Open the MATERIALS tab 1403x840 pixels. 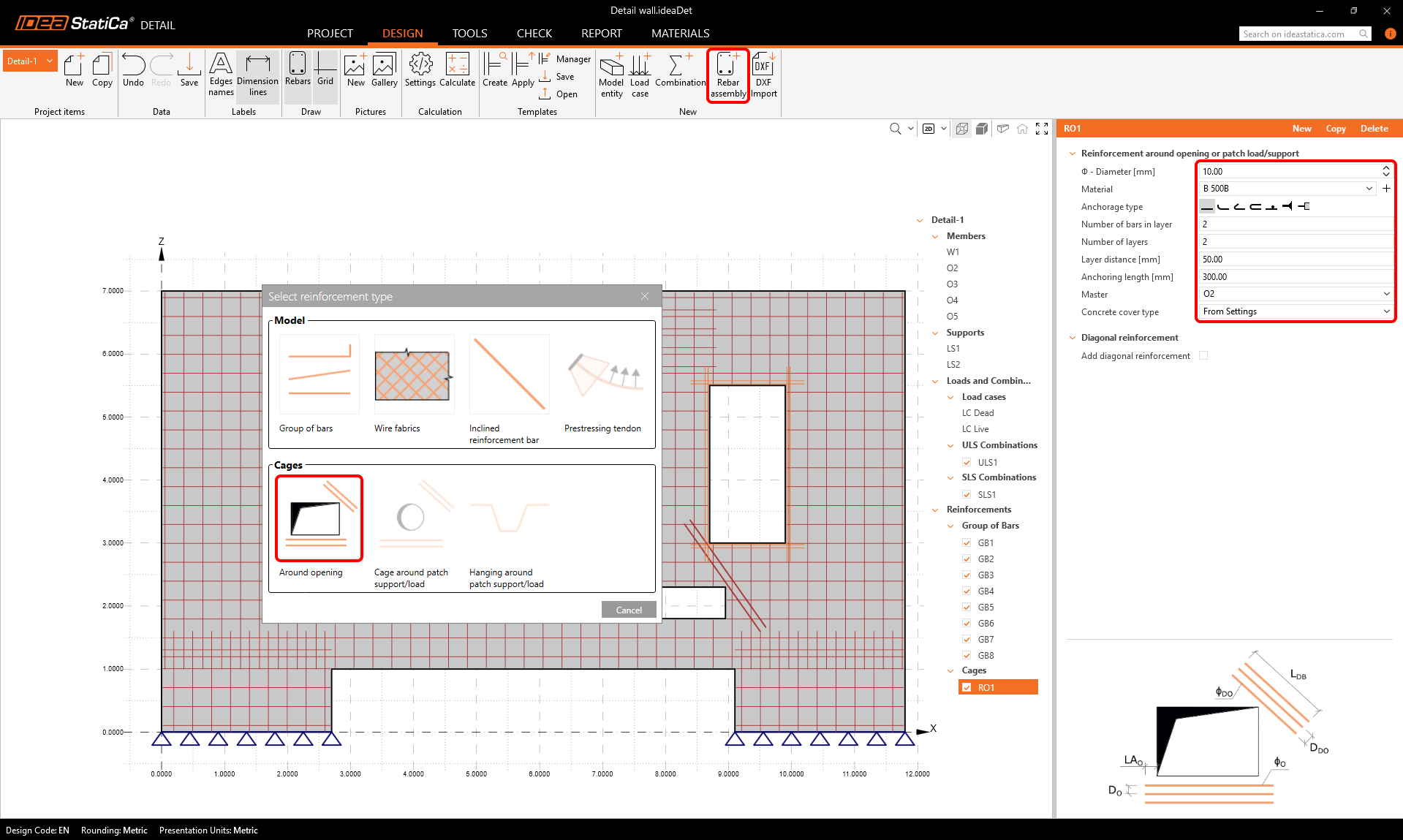680,34
